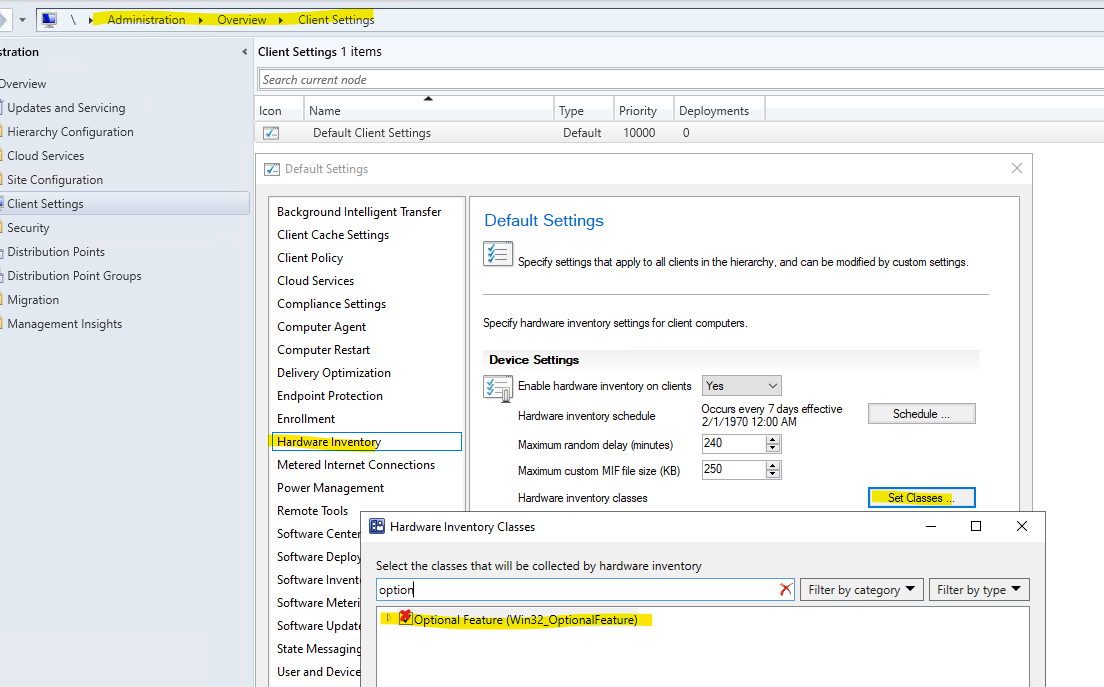Click the maximum random delay input field

734,443
